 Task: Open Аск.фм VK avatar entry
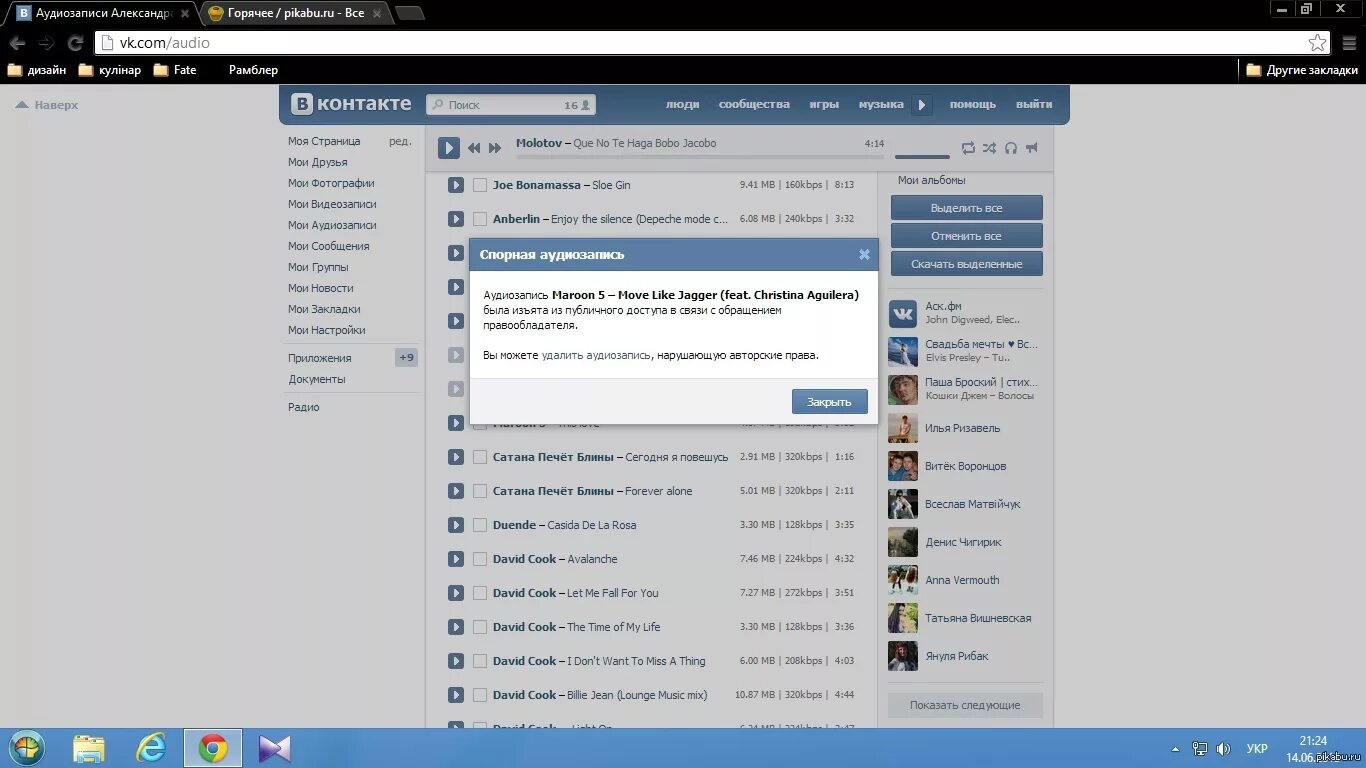pyautogui.click(x=903, y=314)
